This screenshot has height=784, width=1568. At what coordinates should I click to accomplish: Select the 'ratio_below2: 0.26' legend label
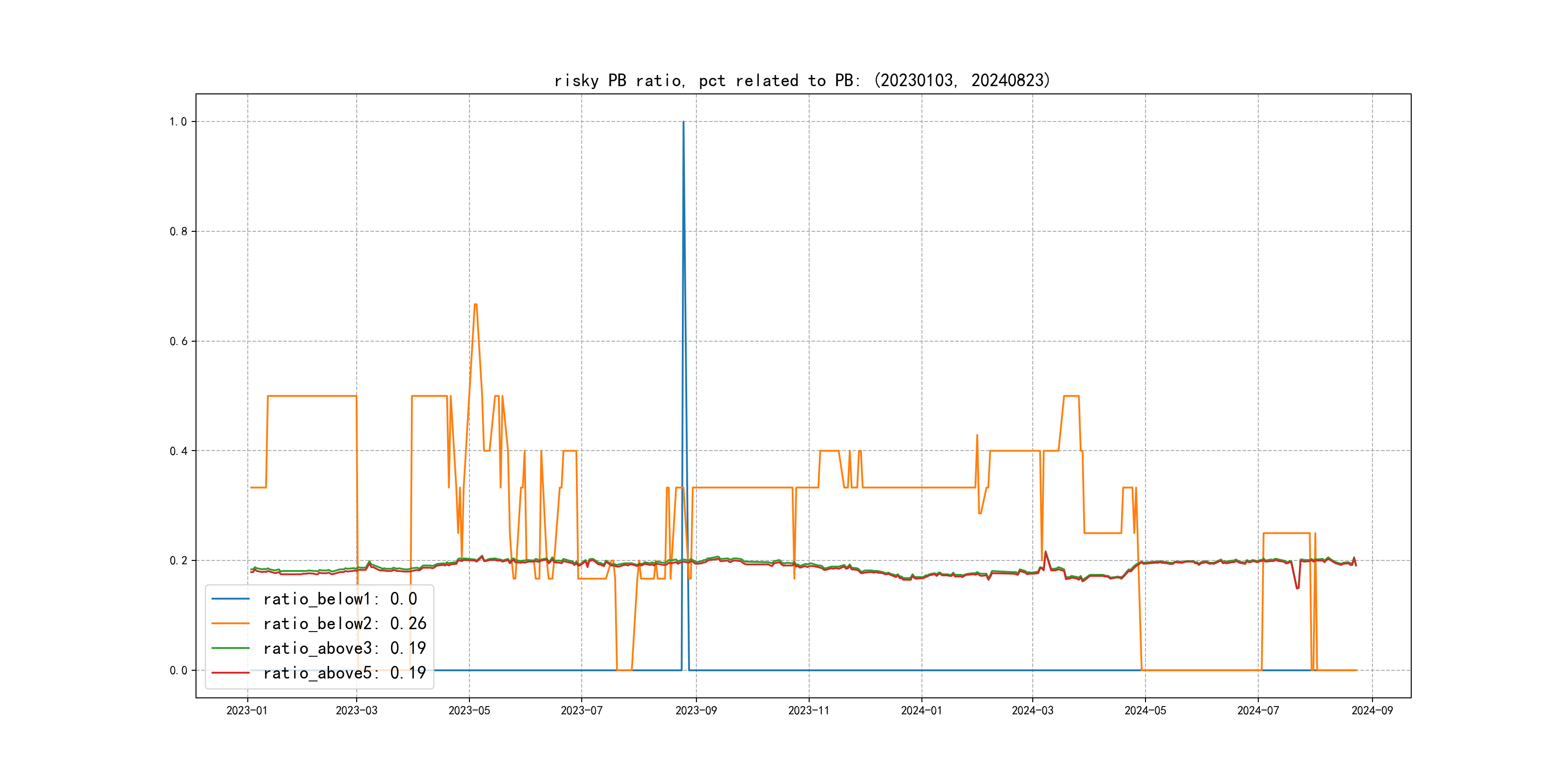point(345,623)
